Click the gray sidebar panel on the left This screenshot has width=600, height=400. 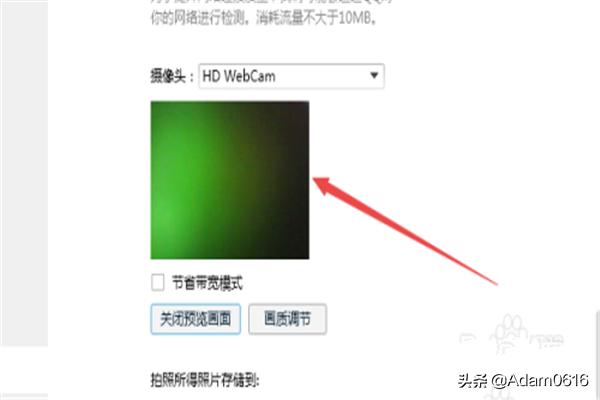click(24, 172)
